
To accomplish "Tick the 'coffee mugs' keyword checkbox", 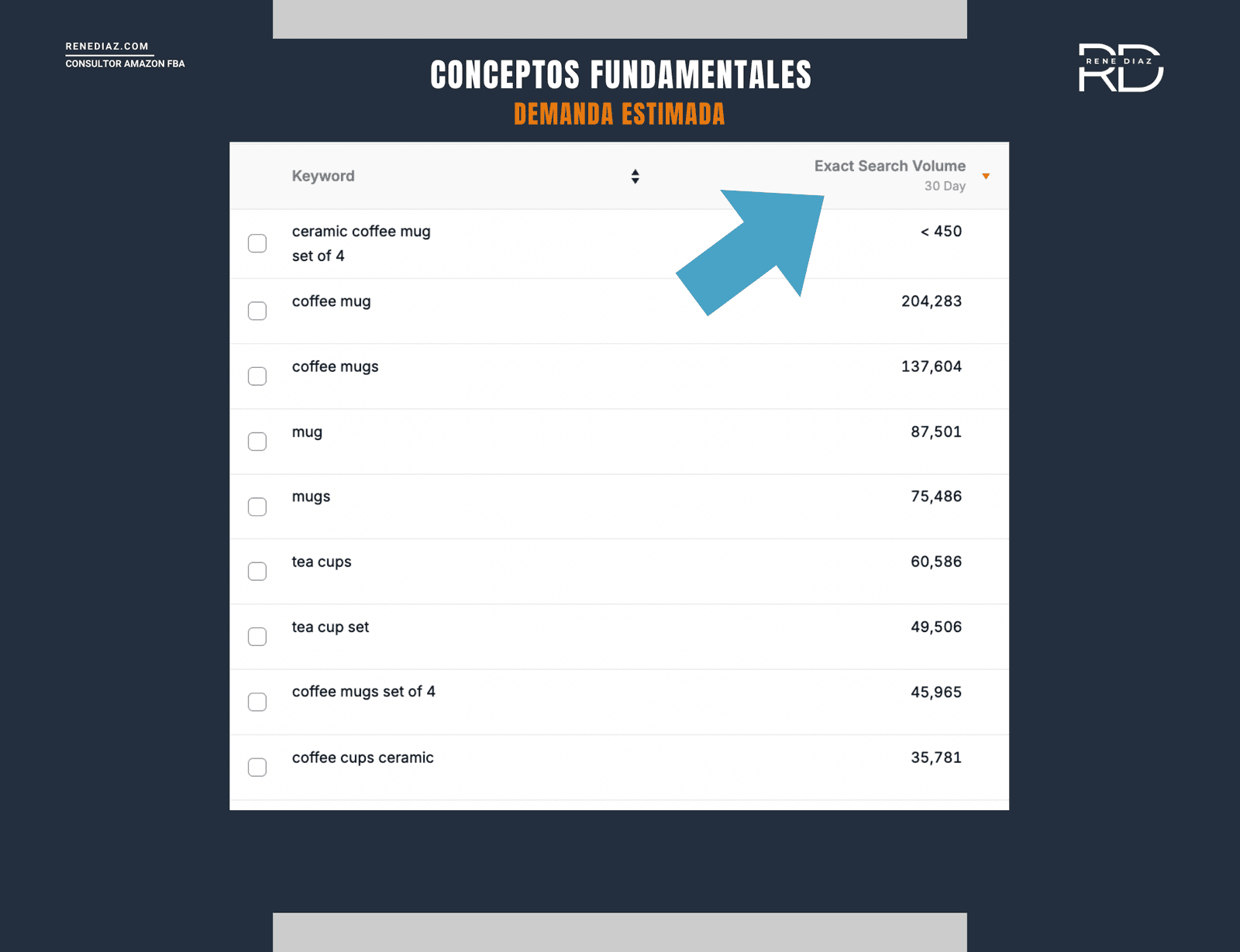I will point(257,376).
